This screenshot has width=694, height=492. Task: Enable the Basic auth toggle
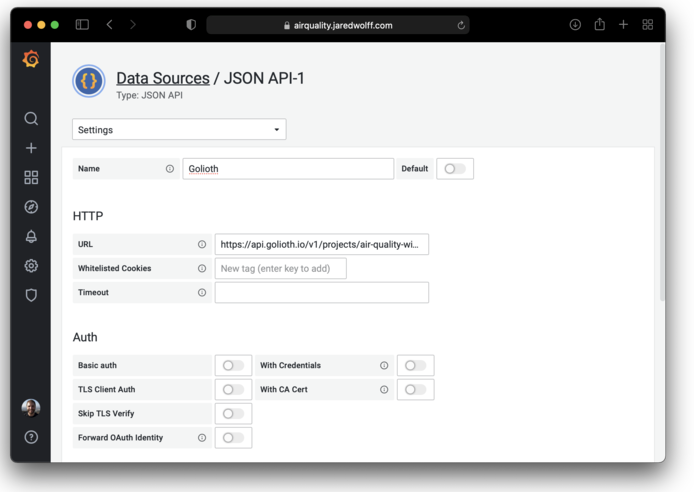click(232, 366)
